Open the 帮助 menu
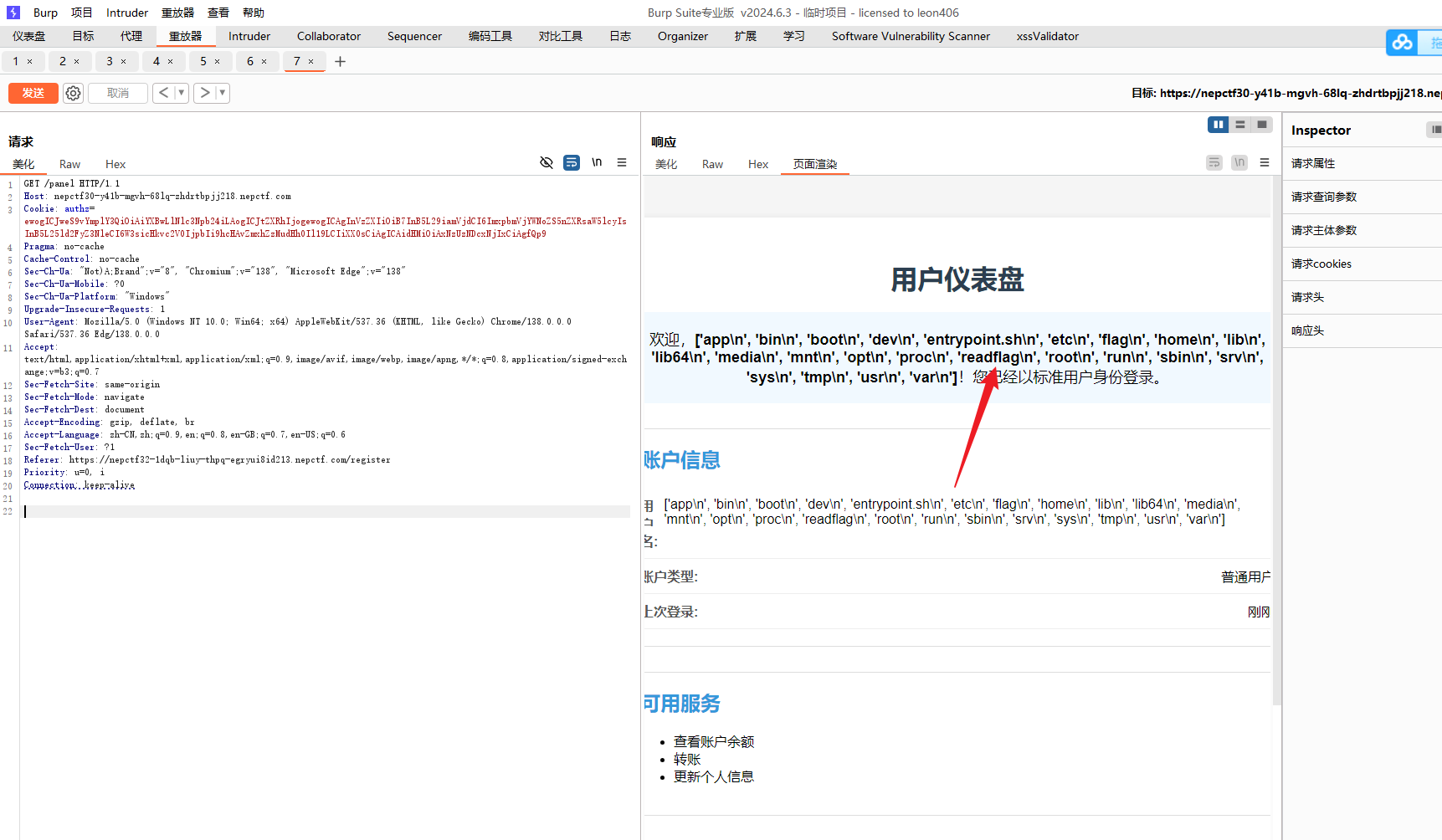 tap(253, 12)
